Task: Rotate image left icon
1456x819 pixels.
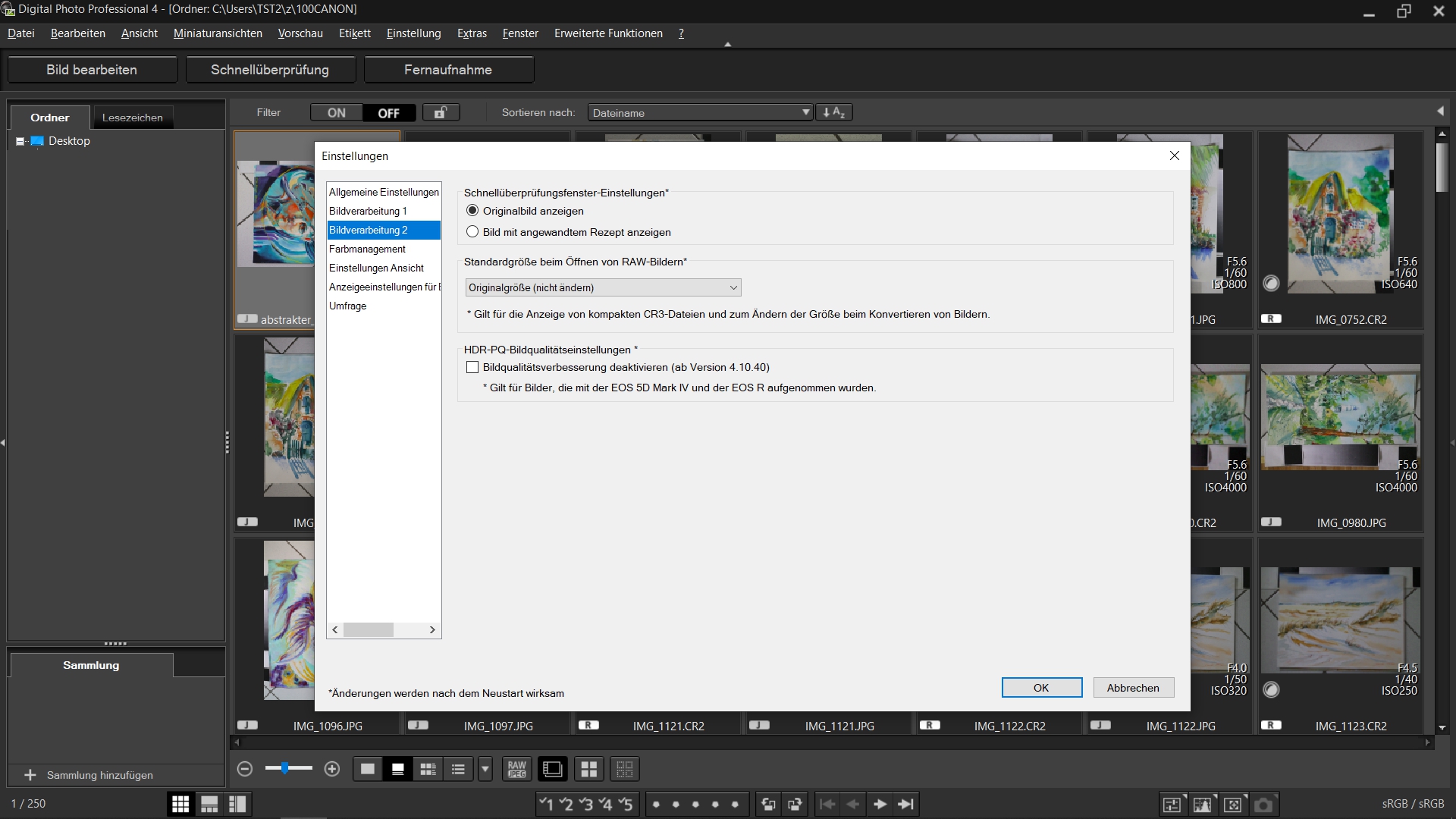Action: [x=768, y=804]
